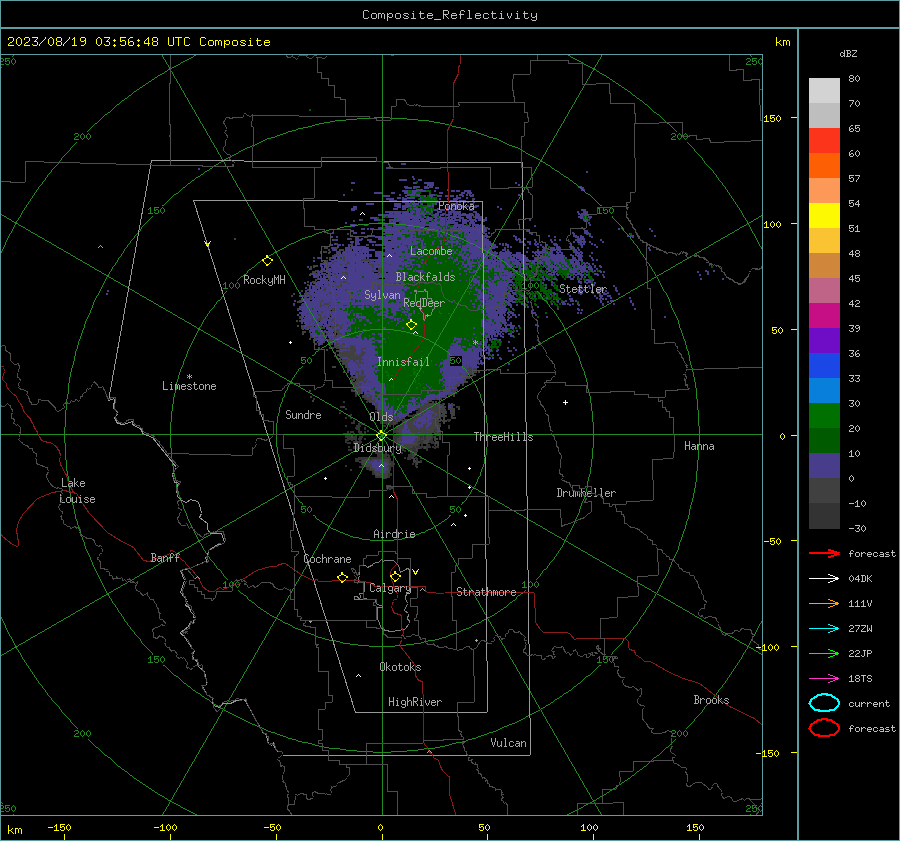
Task: Pick the slate-violet swatch between 10 and 0
Action: pyautogui.click(x=824, y=466)
